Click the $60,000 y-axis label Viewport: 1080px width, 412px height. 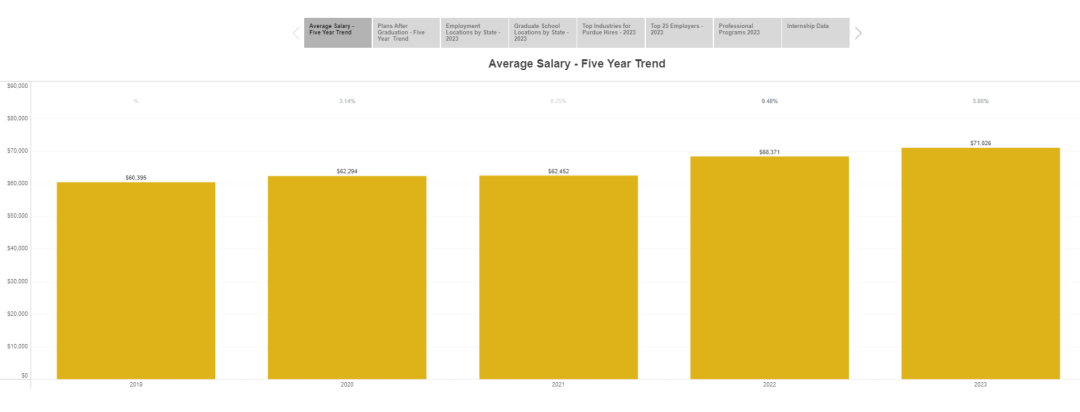coord(17,183)
